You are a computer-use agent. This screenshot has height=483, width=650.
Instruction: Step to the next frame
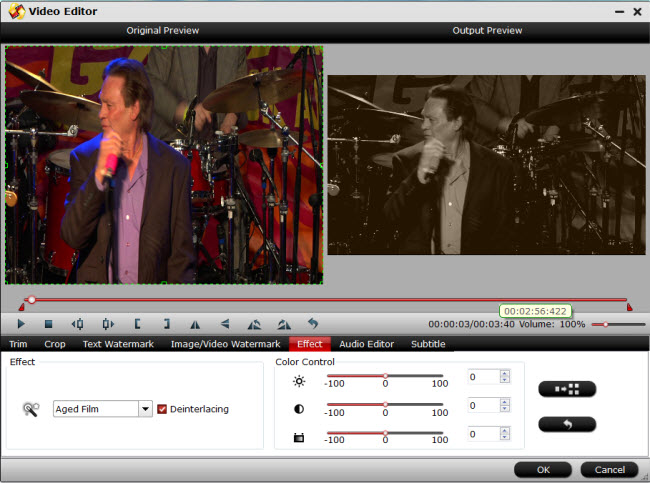(108, 324)
